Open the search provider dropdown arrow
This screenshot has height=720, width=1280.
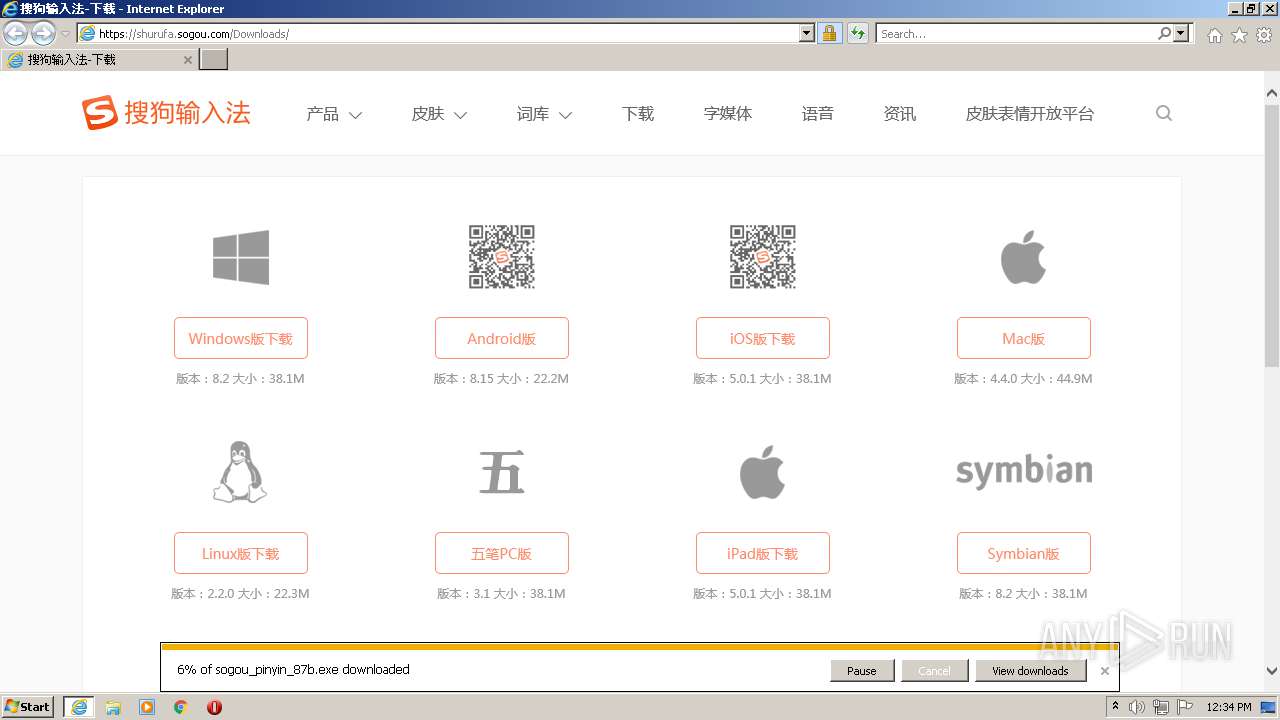pos(1181,34)
